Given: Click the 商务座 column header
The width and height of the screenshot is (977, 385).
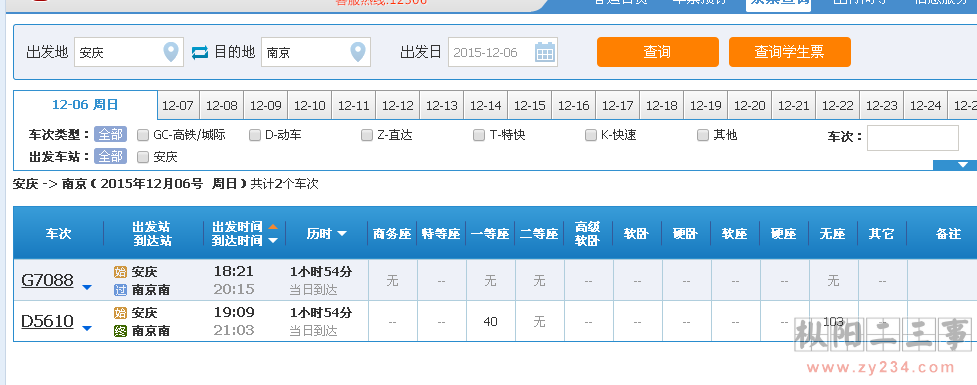Looking at the screenshot, I should click(x=393, y=234).
